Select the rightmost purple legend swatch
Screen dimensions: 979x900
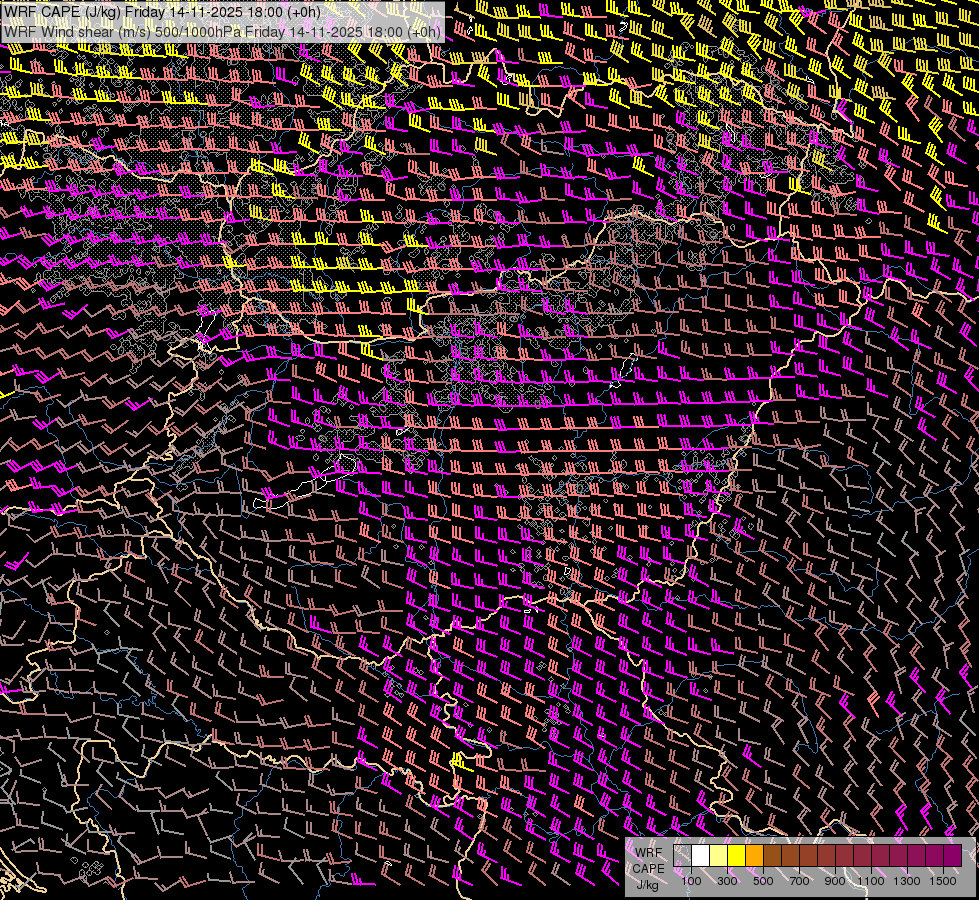point(952,856)
